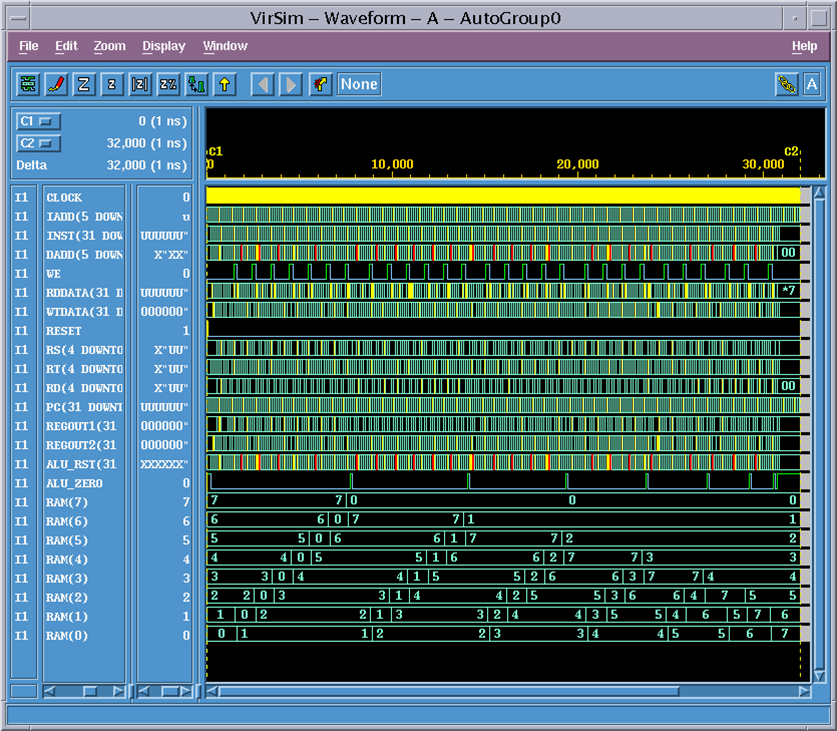Click the C2 cursor marker on timeline

coord(791,151)
